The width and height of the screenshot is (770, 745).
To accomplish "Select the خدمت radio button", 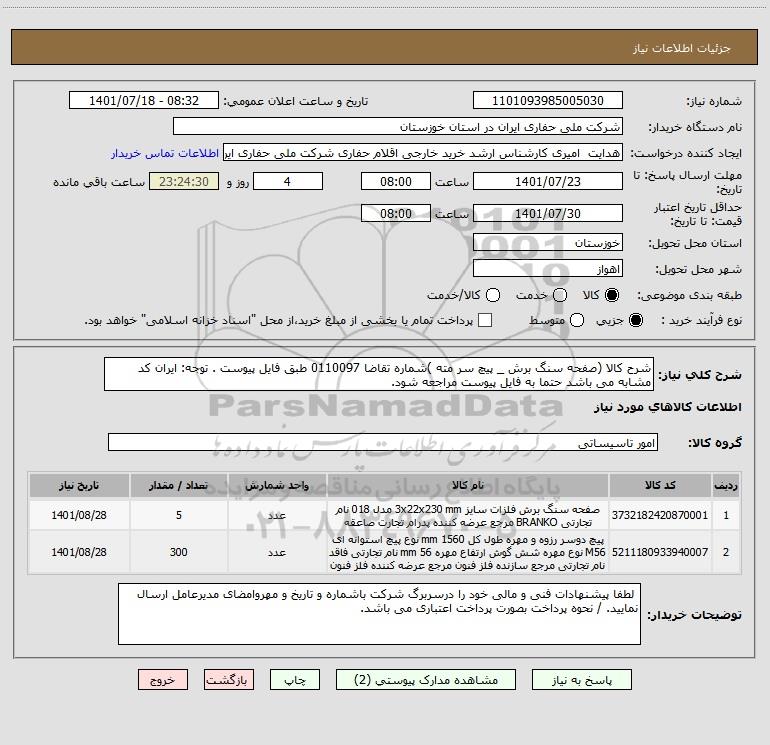I will pos(560,295).
